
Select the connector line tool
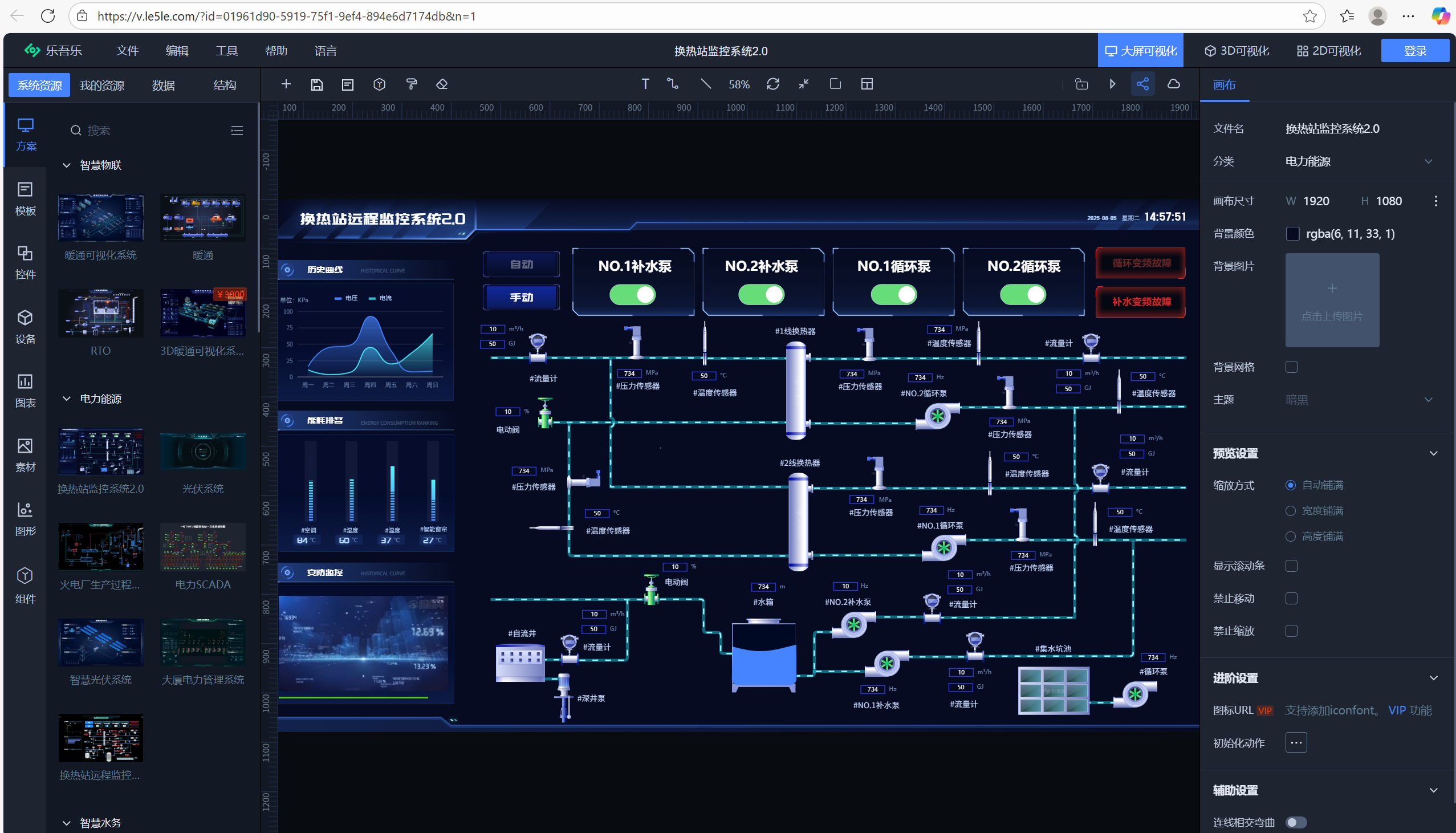[673, 84]
